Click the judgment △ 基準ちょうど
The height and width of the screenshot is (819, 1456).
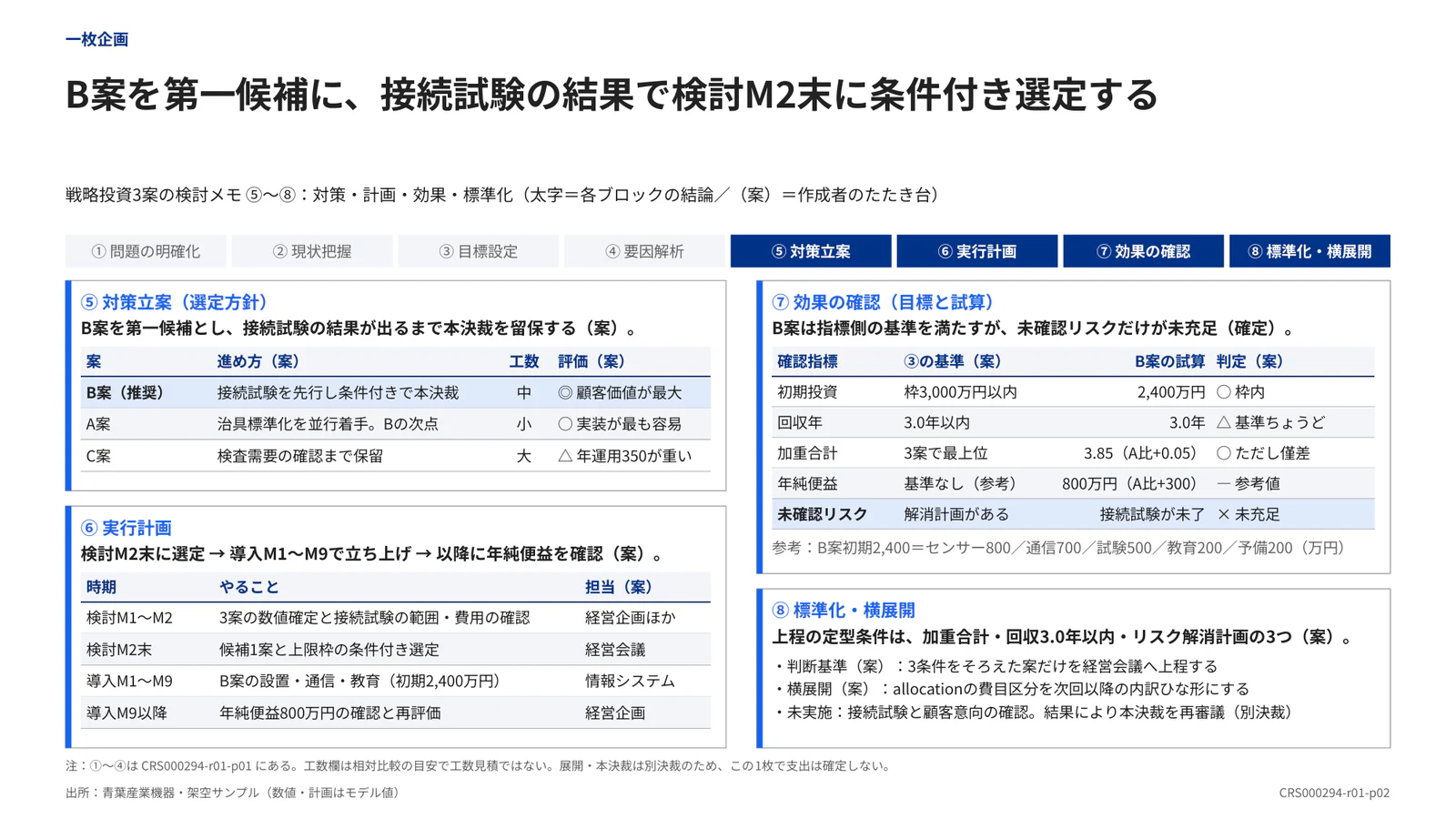[1271, 423]
